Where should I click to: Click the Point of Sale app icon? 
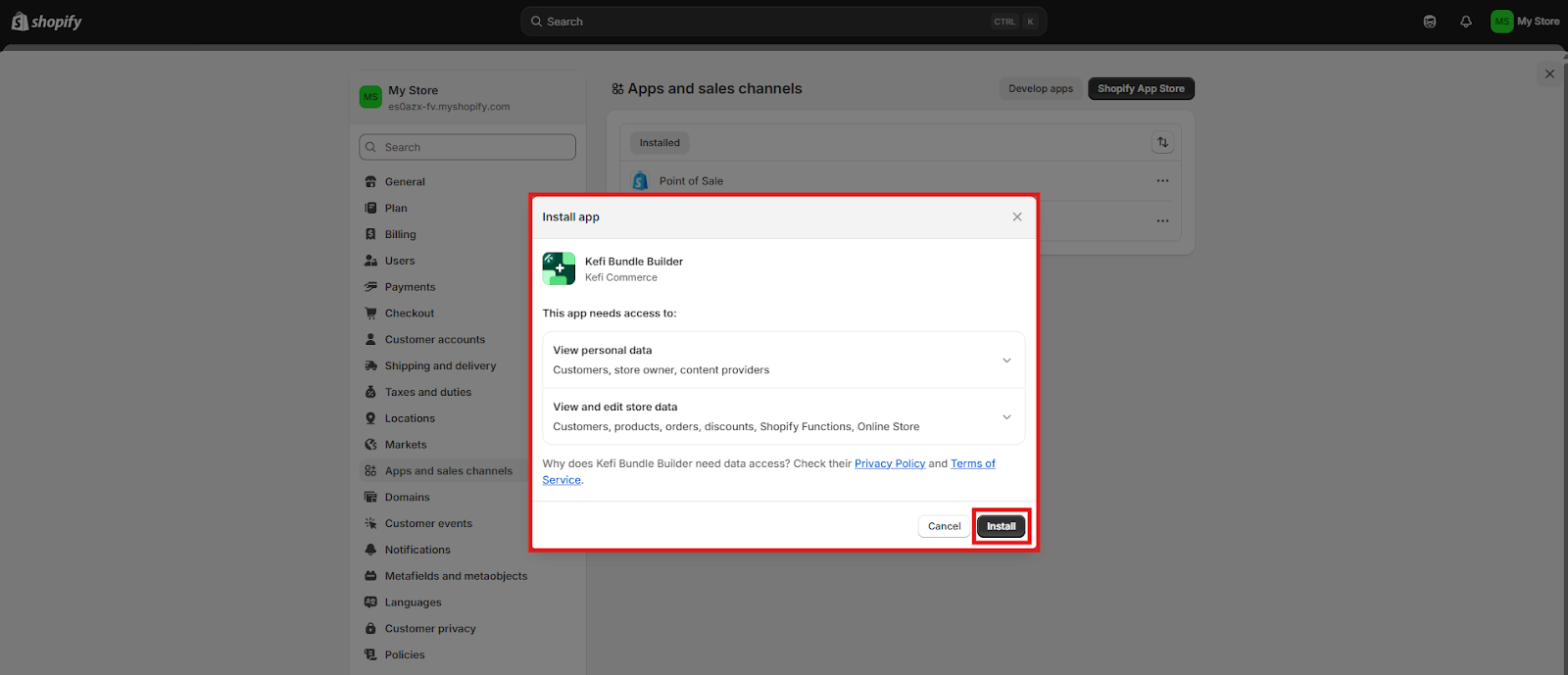tap(640, 181)
